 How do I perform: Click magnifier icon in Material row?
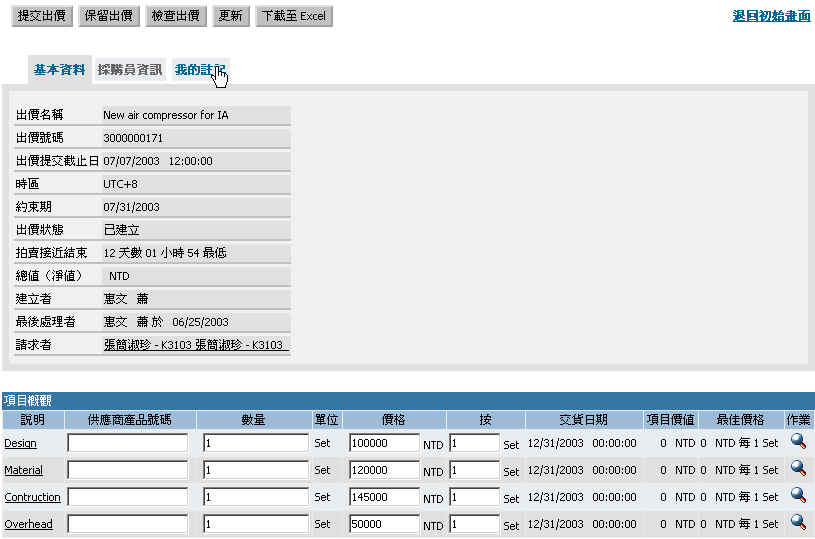[x=798, y=467]
